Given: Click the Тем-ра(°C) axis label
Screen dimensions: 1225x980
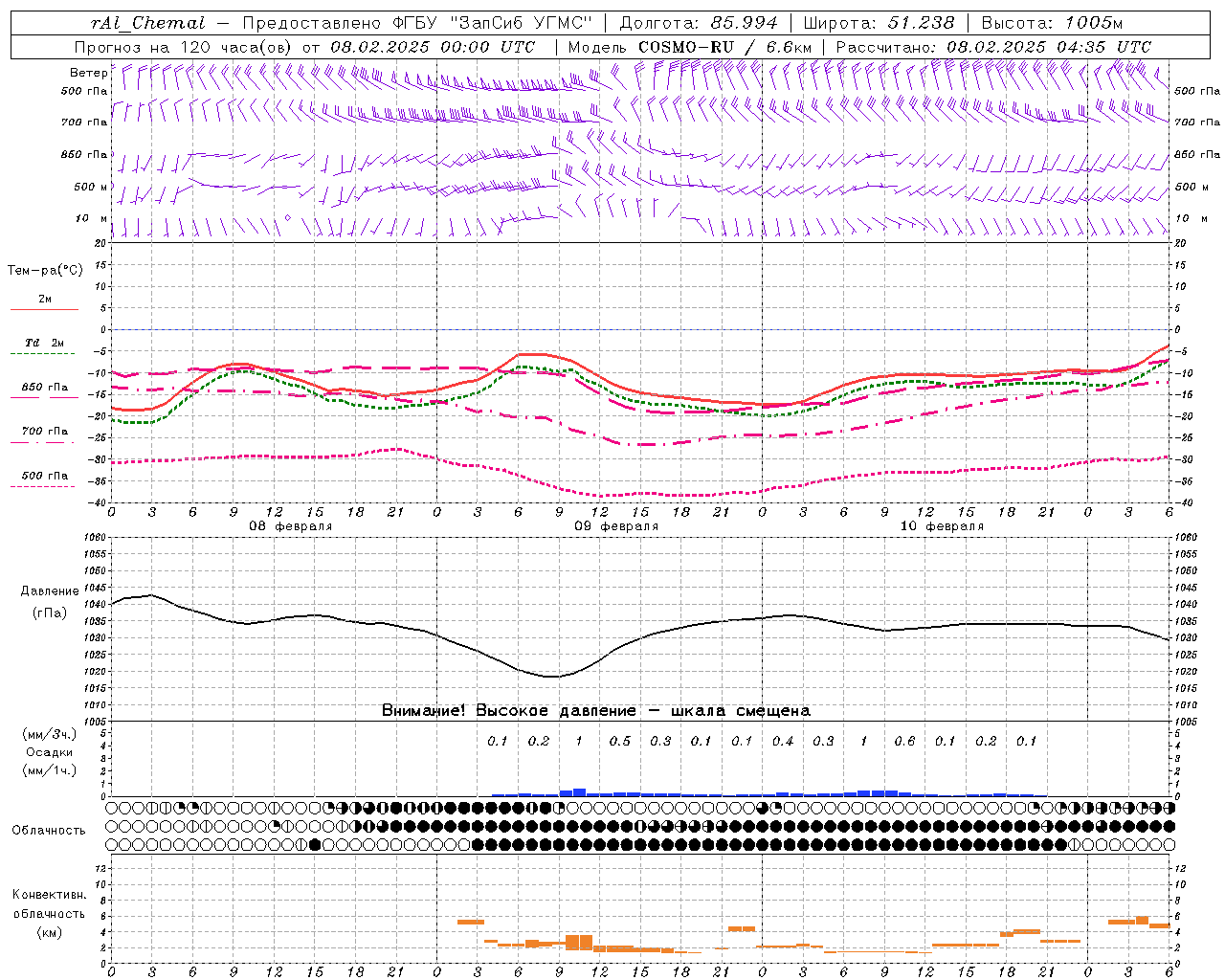Looking at the screenshot, I should (45, 271).
